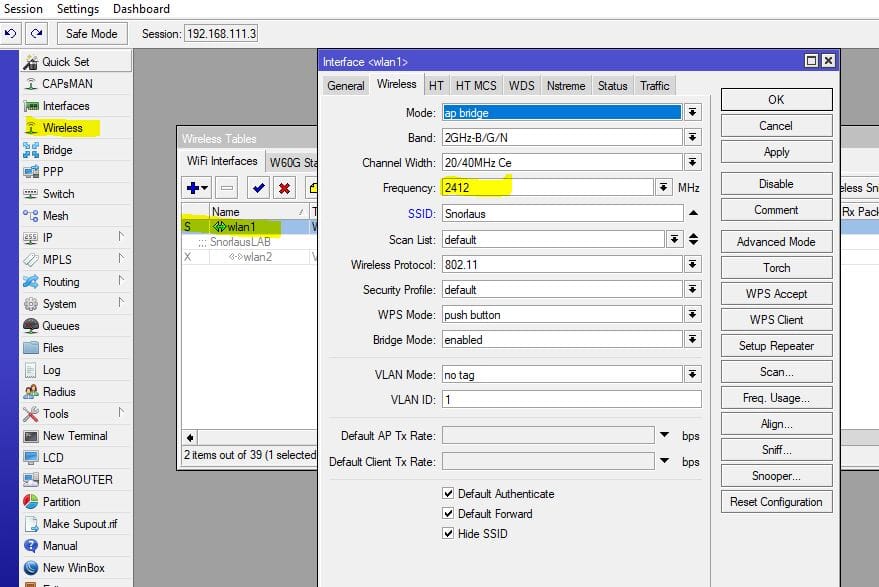
Task: Click the undo arrow icon in toolbar
Action: [10, 34]
